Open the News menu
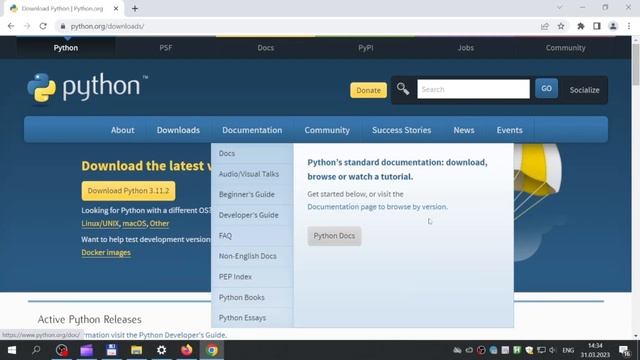 pos(464,130)
